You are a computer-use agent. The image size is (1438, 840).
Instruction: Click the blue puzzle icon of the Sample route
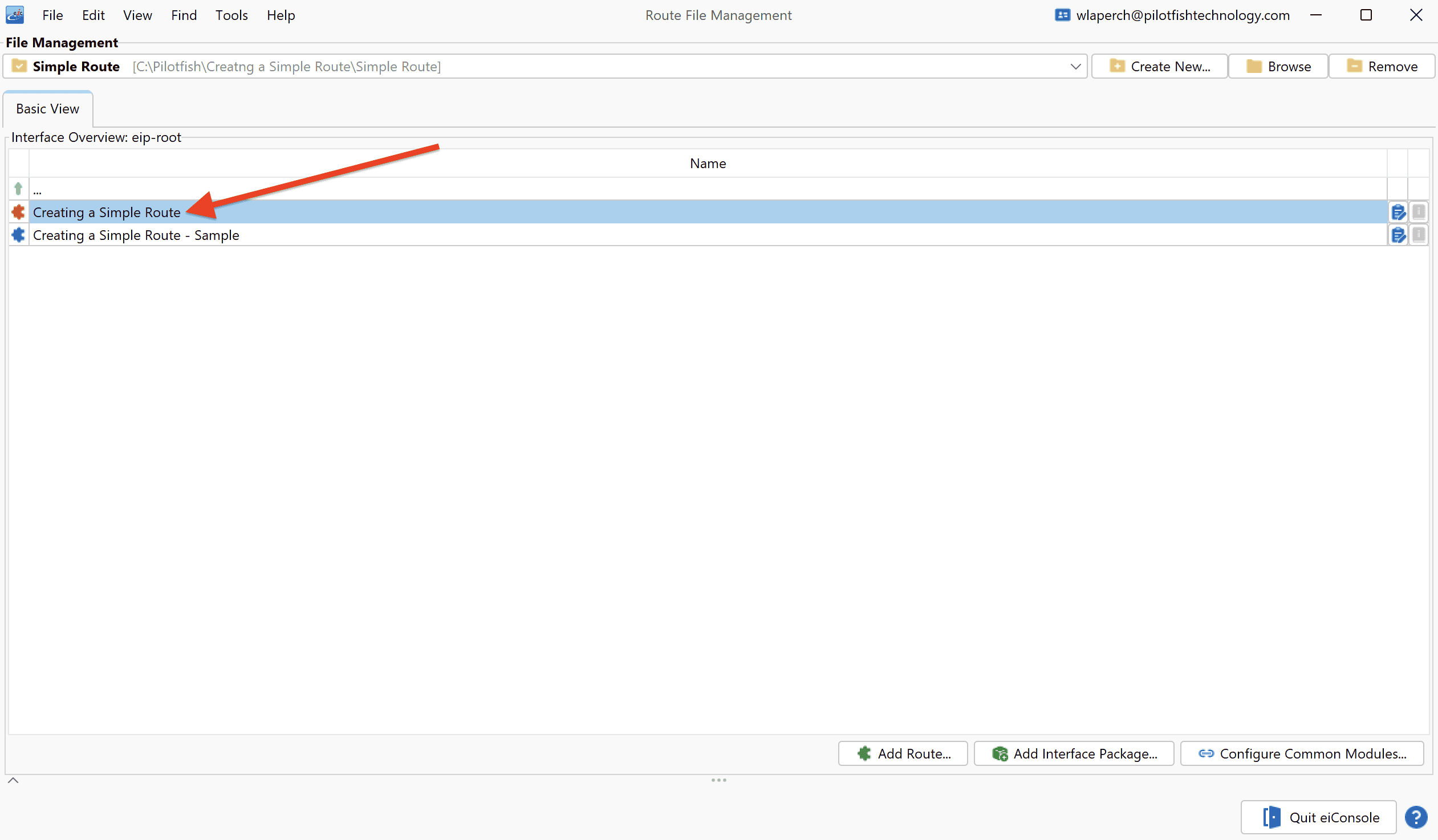(x=18, y=235)
